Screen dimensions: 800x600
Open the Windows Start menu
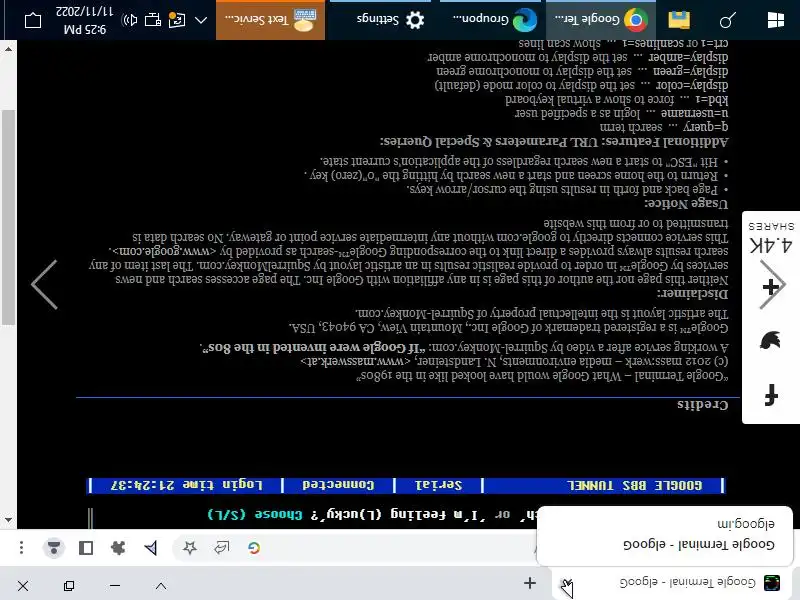776,20
